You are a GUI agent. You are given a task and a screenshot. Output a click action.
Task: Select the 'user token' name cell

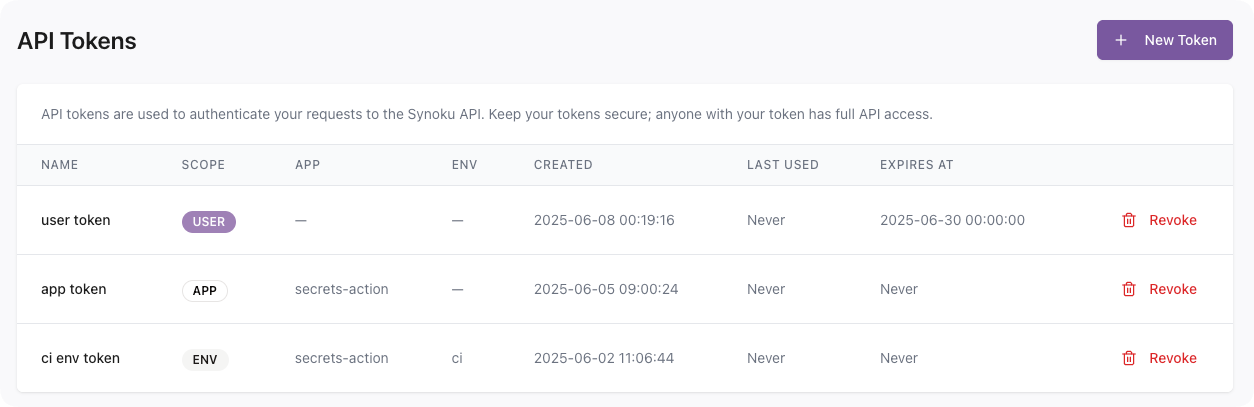[x=76, y=220]
